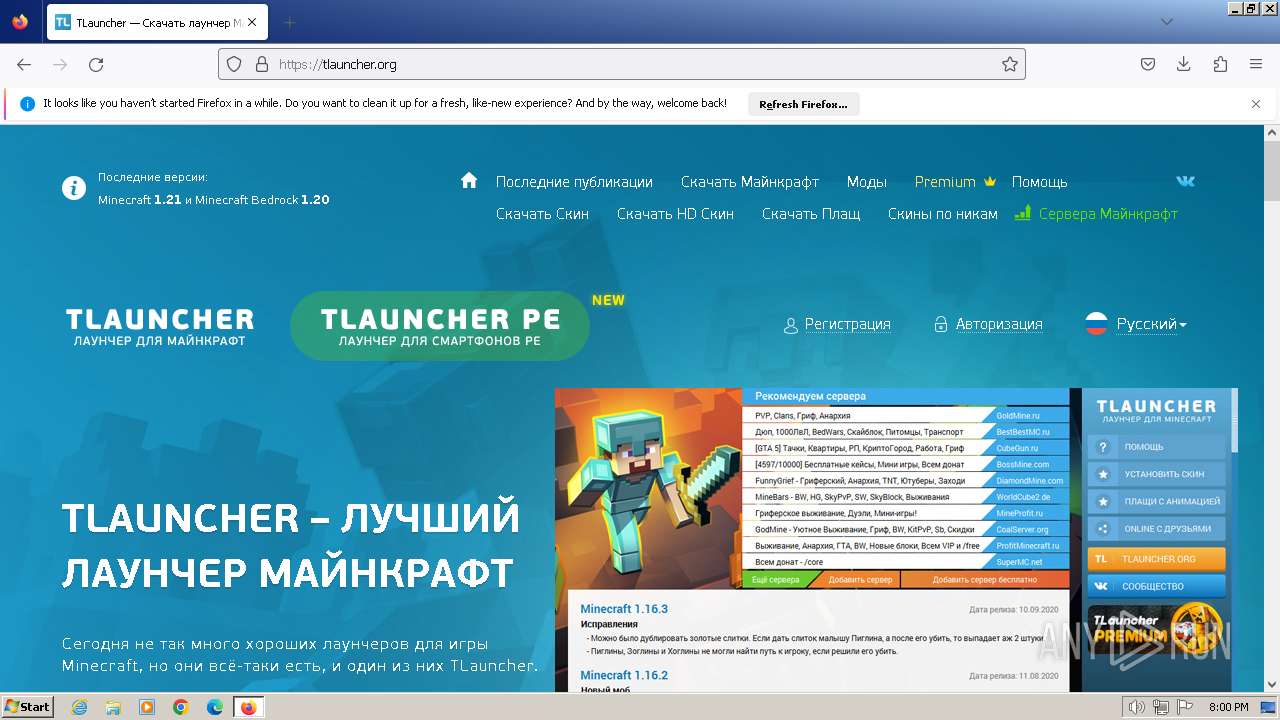Viewport: 1280px width, 720px height.
Task: Open the Регистрация link
Action: click(x=847, y=324)
